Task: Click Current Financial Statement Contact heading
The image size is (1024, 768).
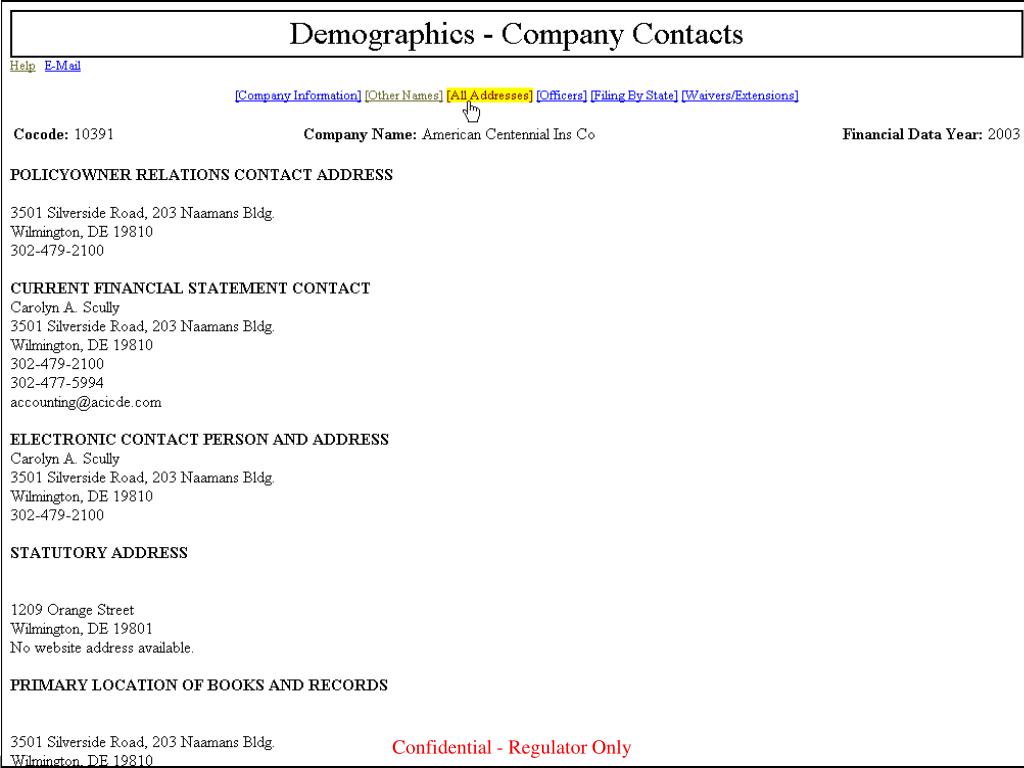Action: coord(190,288)
